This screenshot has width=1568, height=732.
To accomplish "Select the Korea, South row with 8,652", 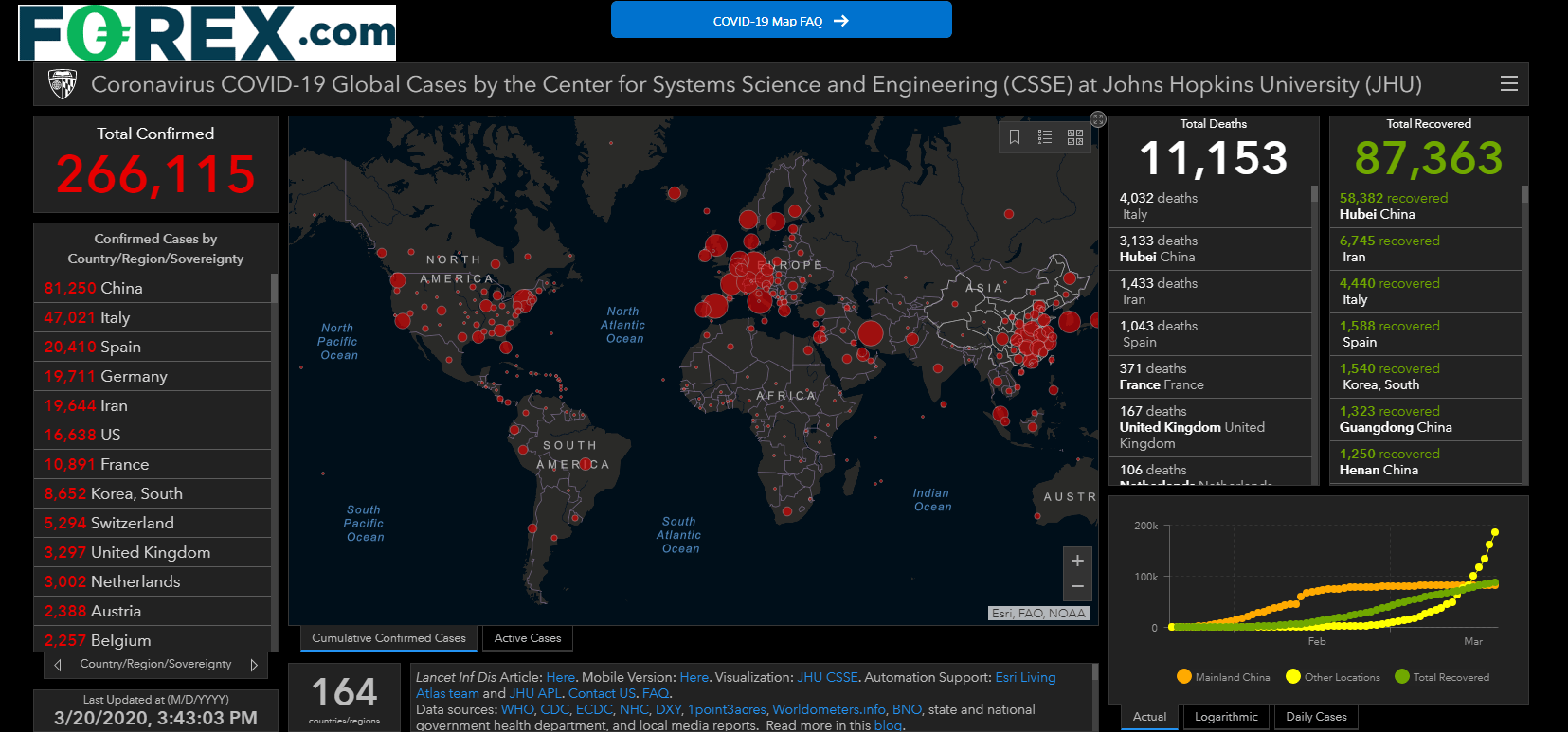I will [153, 493].
